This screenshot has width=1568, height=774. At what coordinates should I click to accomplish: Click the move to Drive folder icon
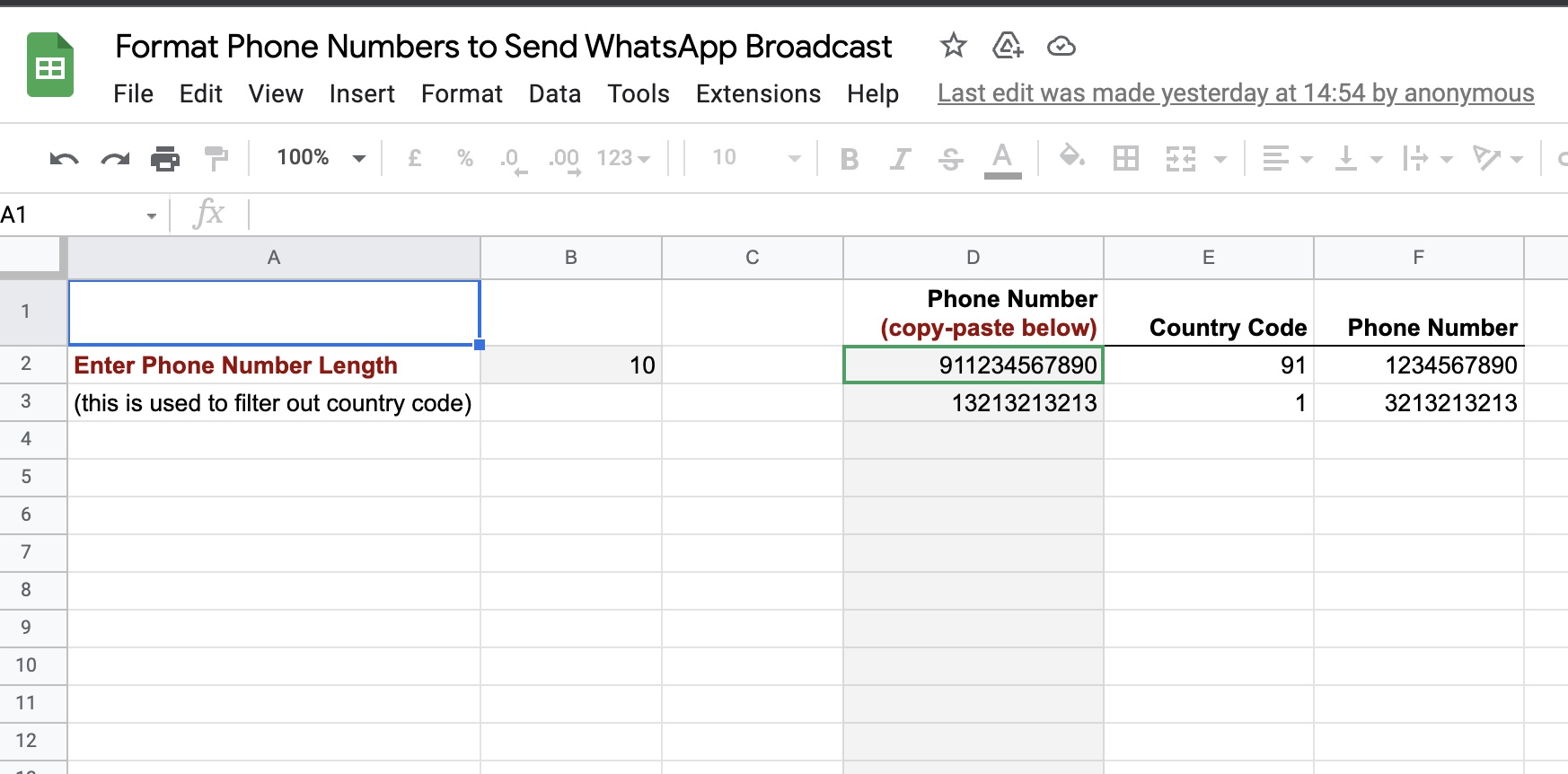(x=1008, y=46)
